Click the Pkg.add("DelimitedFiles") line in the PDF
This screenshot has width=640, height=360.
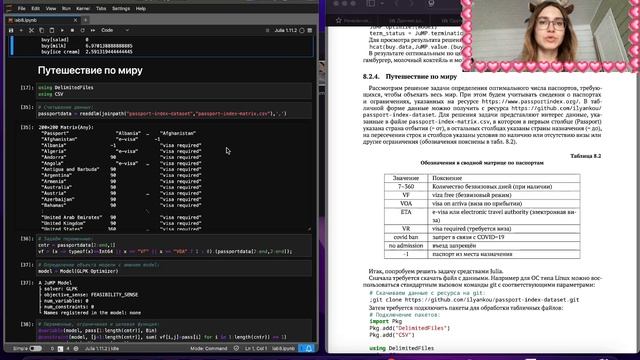[x=409, y=328]
